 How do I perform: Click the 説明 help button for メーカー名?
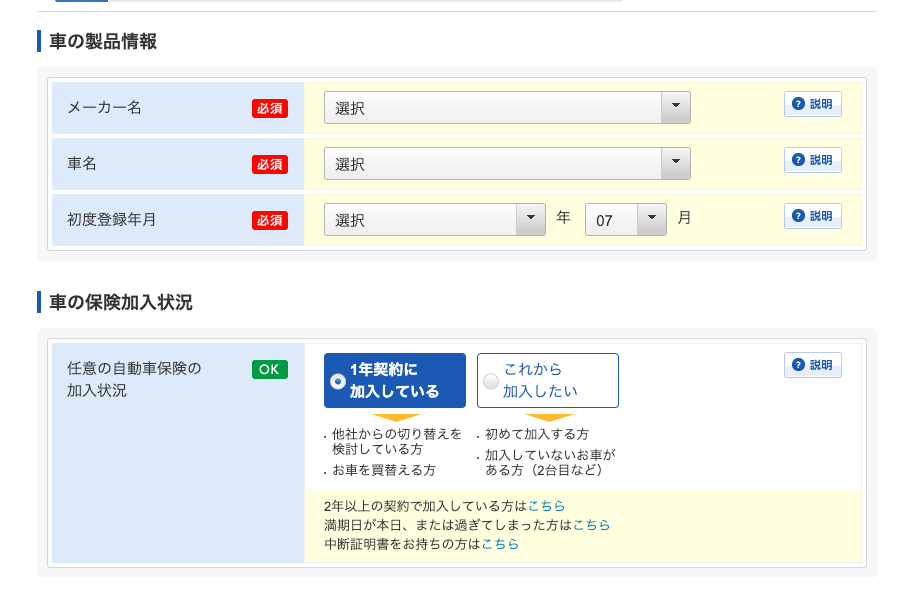pos(812,104)
